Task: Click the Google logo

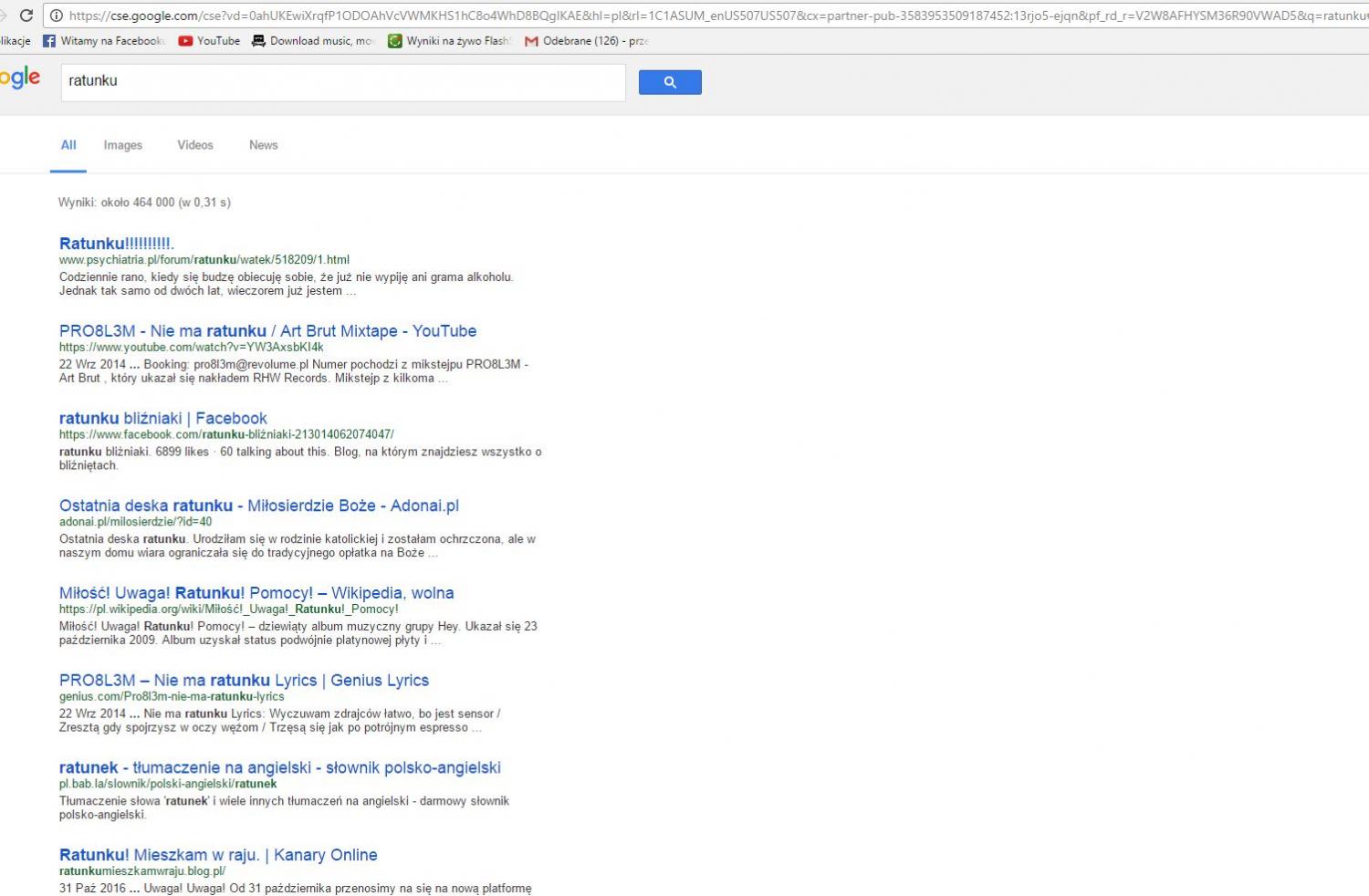Action: click(20, 78)
